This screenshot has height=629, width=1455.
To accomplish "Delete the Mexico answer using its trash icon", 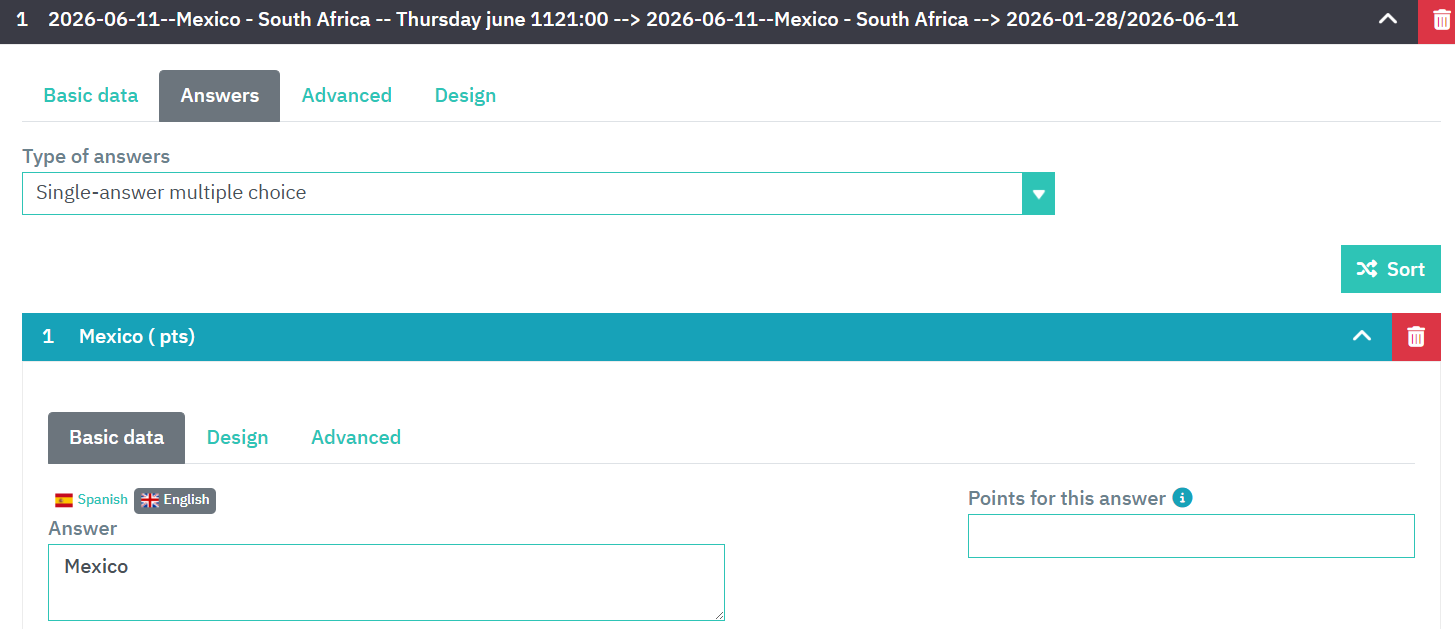I will pos(1415,337).
